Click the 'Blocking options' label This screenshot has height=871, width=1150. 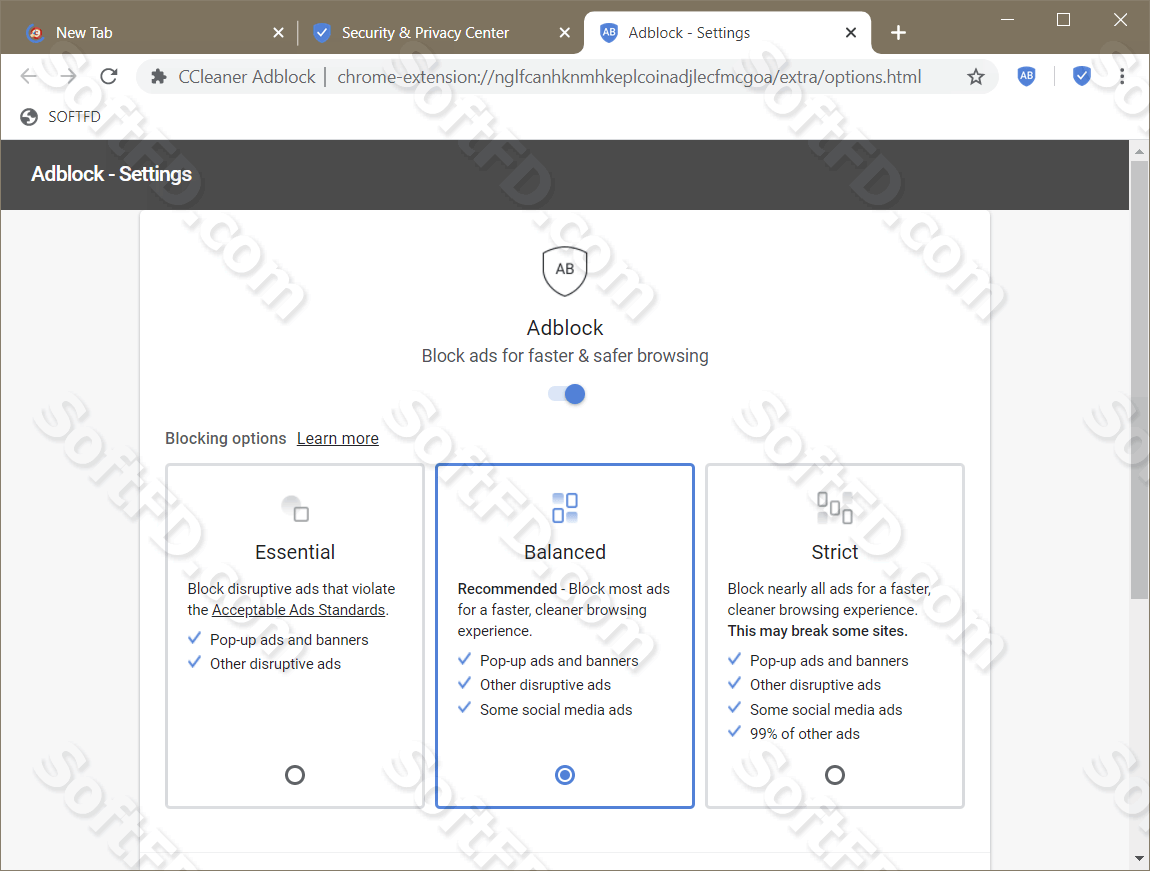pos(225,438)
